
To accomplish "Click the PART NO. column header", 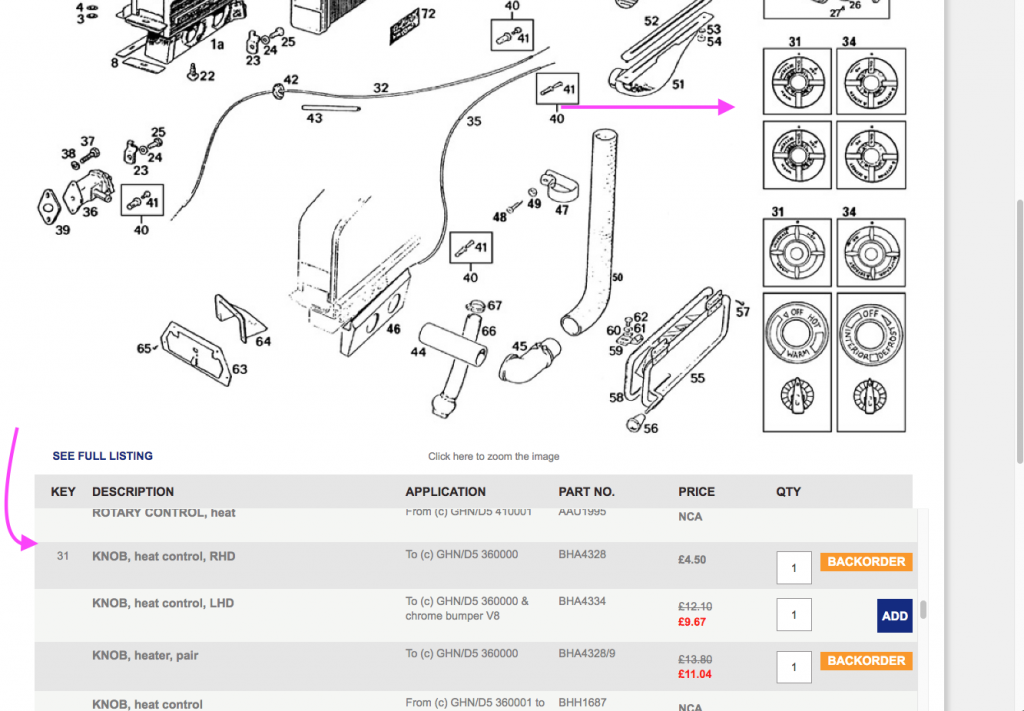I will [586, 492].
